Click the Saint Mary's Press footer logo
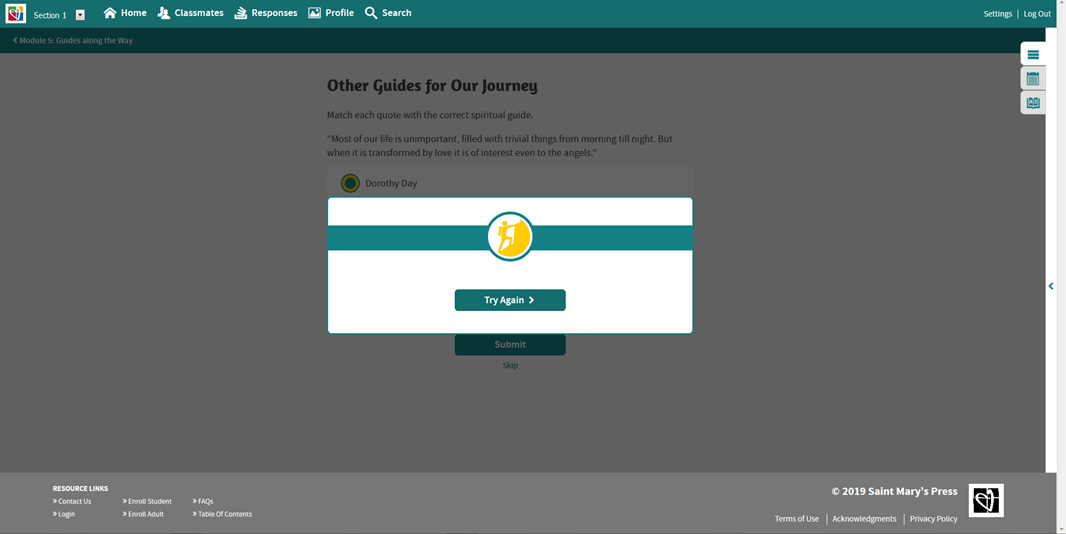The image size is (1066, 534). 986,501
